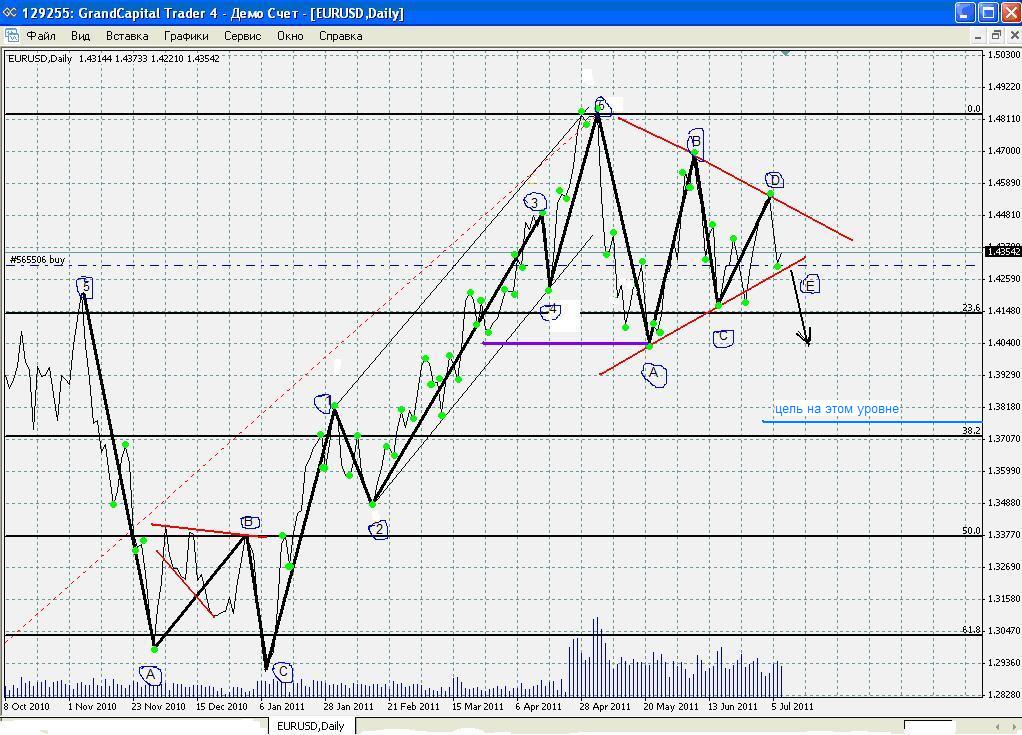Click the 1.34880 price scale label
Viewport: 1022px width, 735px height.
(x=1004, y=502)
